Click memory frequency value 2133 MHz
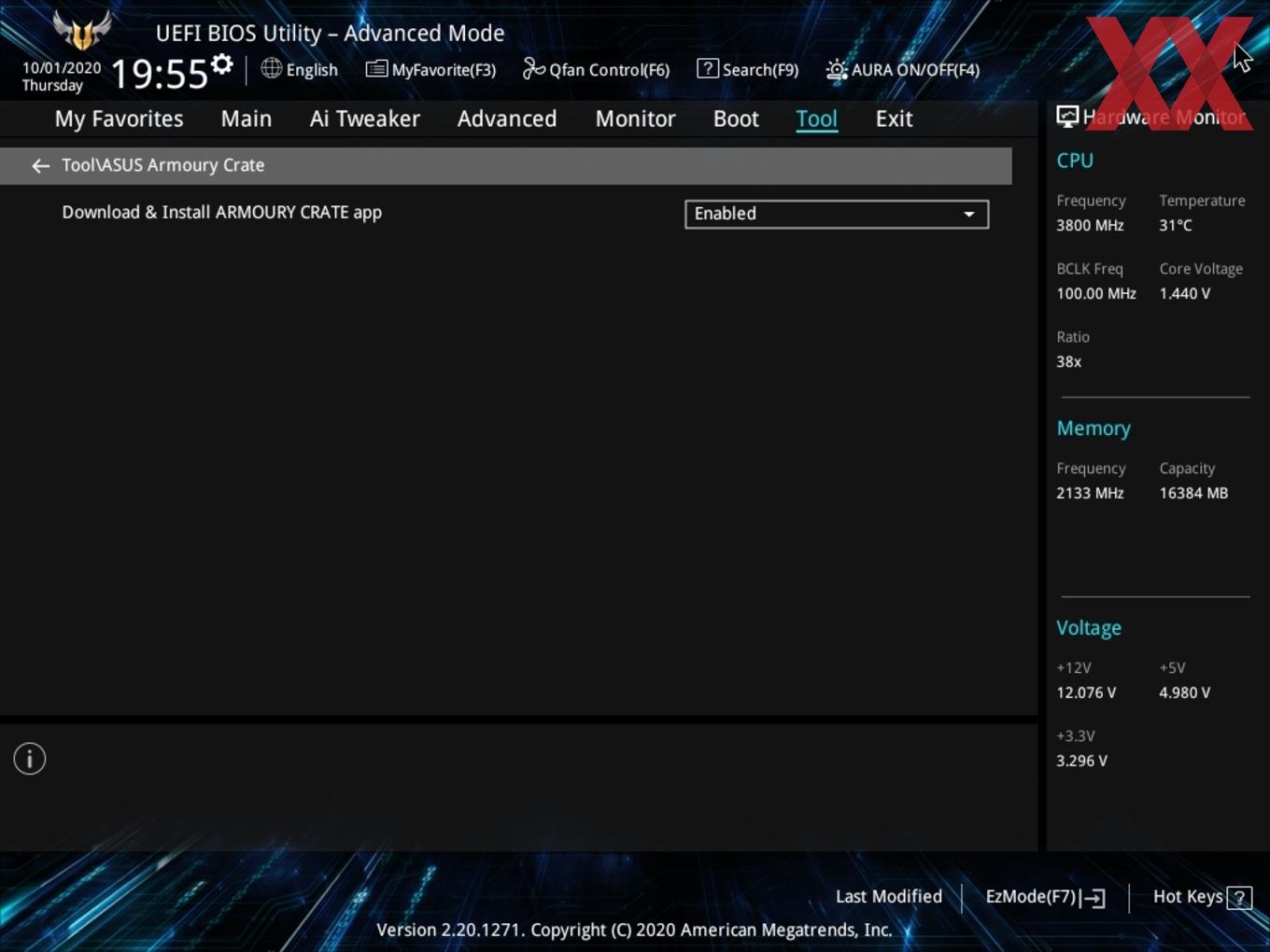This screenshot has height=952, width=1270. tap(1090, 493)
